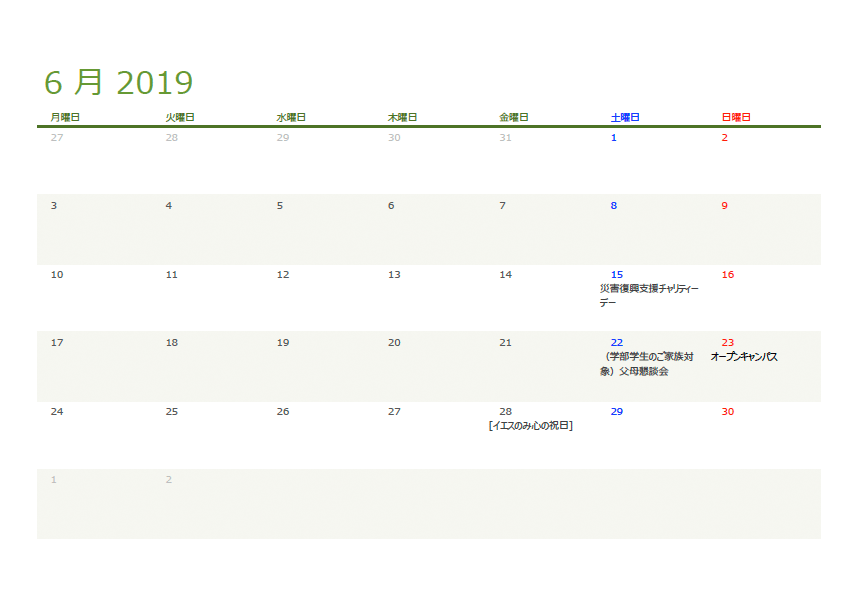Click the greyed previous-month date 27

(x=57, y=137)
